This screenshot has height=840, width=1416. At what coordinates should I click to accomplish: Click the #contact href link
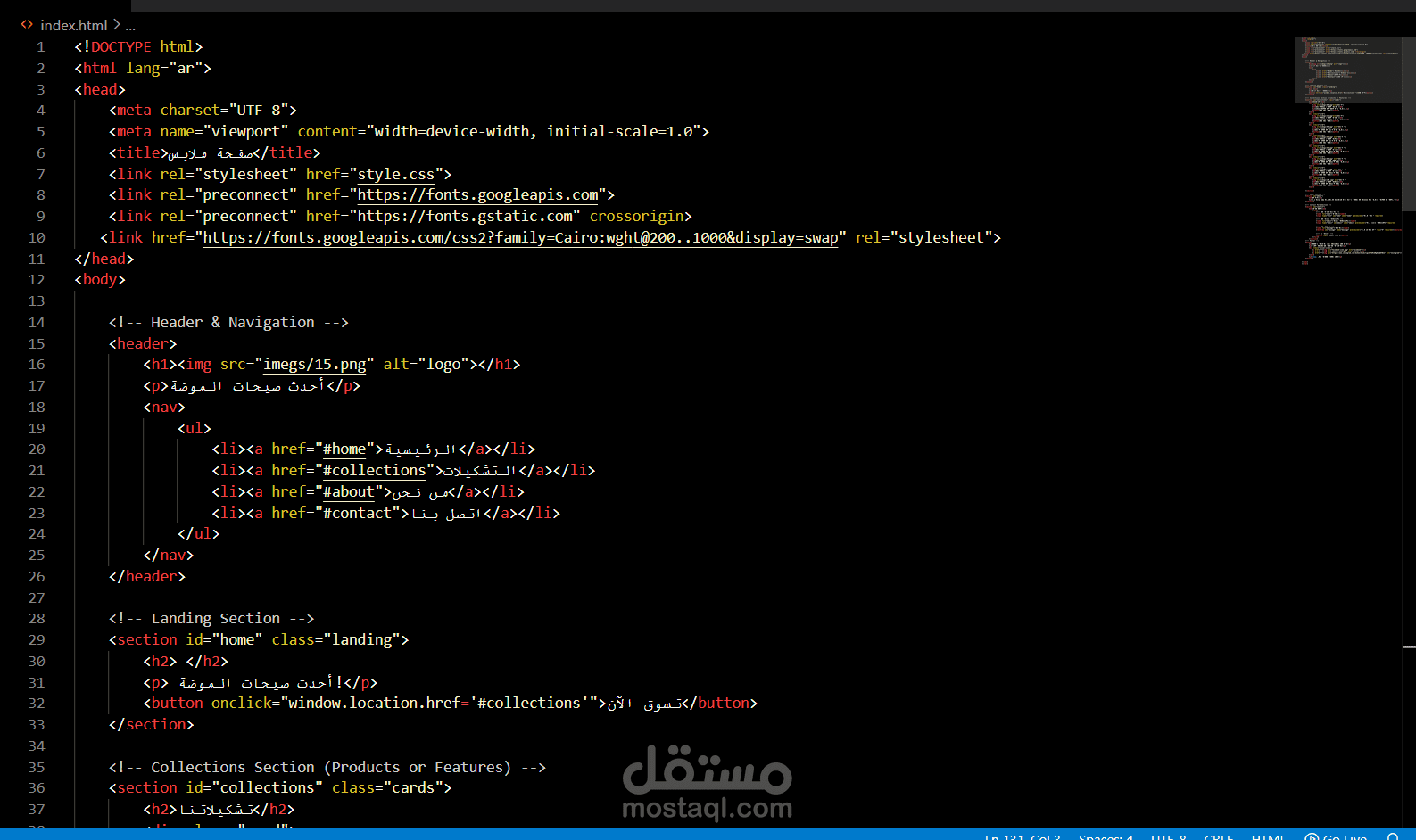[x=357, y=513]
